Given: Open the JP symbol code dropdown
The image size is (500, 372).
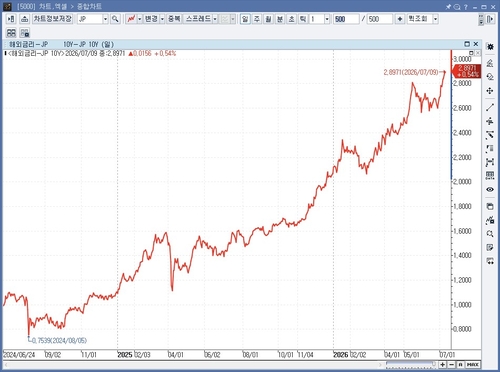Looking at the screenshot, I should (105, 19).
